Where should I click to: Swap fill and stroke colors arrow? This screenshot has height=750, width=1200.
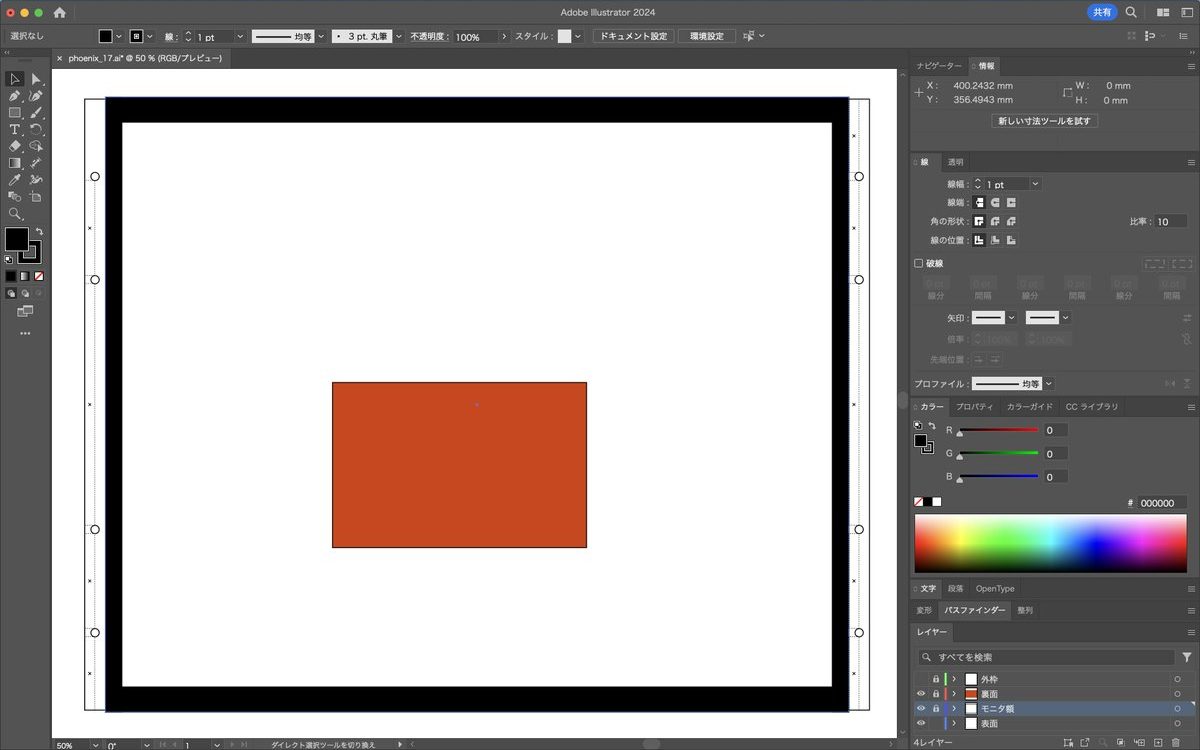click(x=40, y=231)
